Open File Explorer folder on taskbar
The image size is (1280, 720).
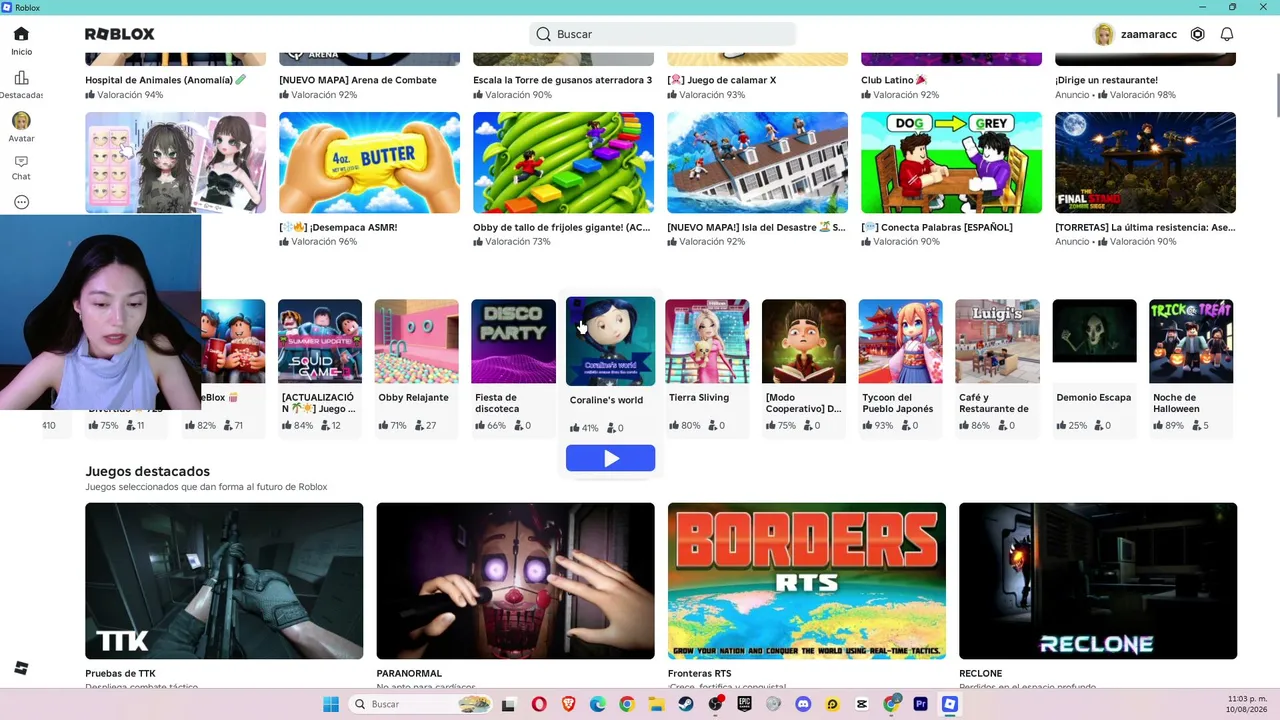[x=656, y=704]
